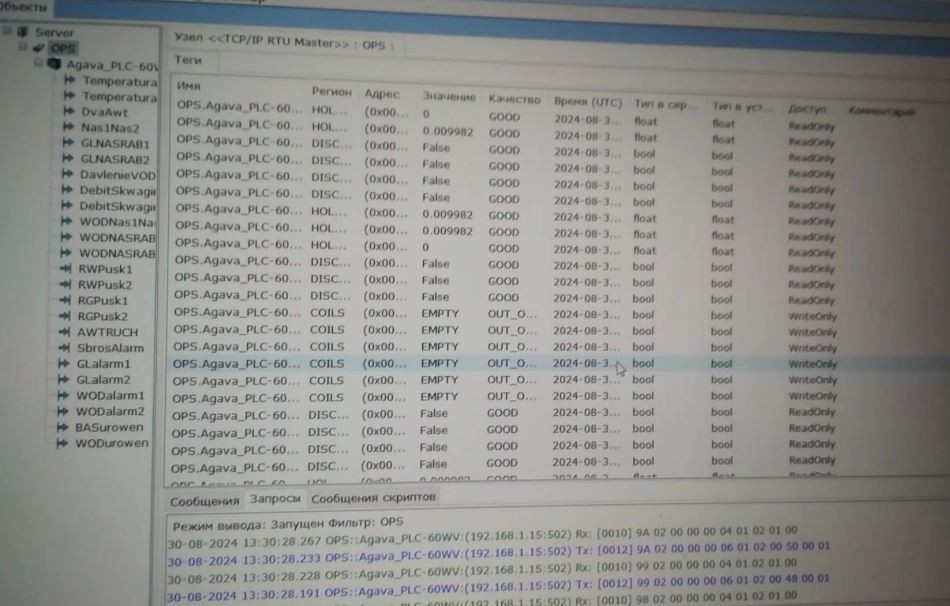The height and width of the screenshot is (606, 950).
Task: Collapse the OPS tree node
Action: pyautogui.click(x=23, y=48)
